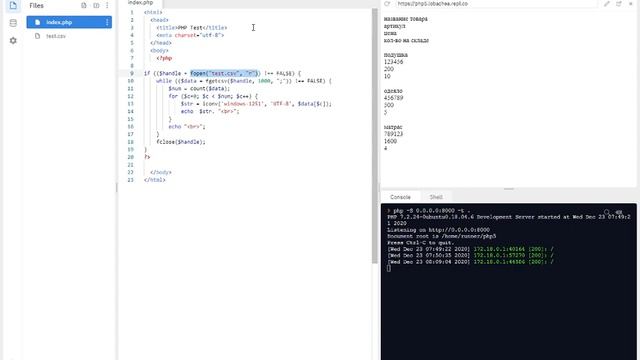Switch to the index.php editor tab
Screen dimensions: 640x360
pyautogui.click(x=140, y=3)
